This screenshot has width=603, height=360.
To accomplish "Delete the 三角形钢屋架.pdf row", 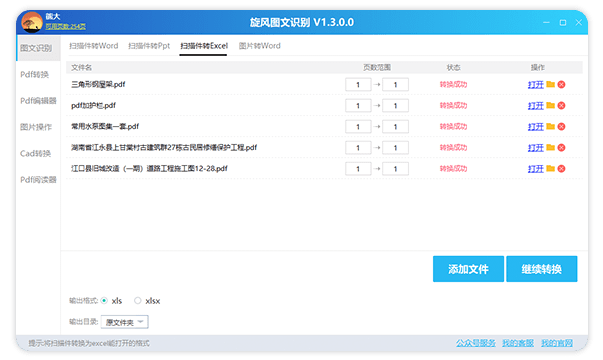I will click(561, 85).
